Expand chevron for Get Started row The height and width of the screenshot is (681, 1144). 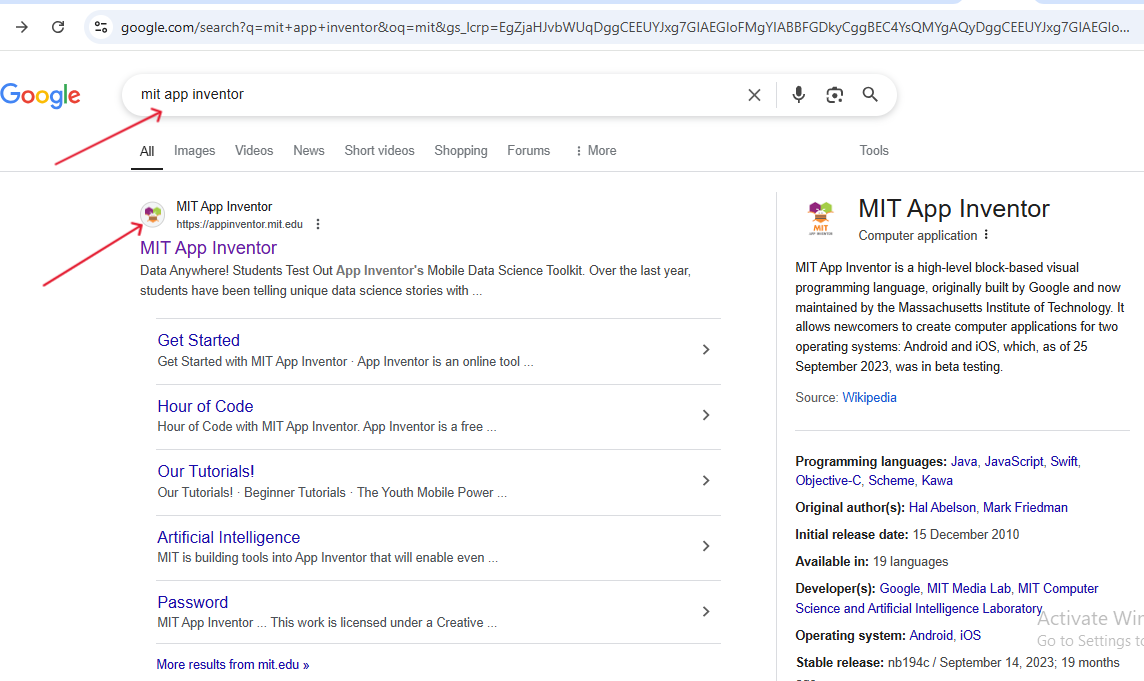click(706, 350)
